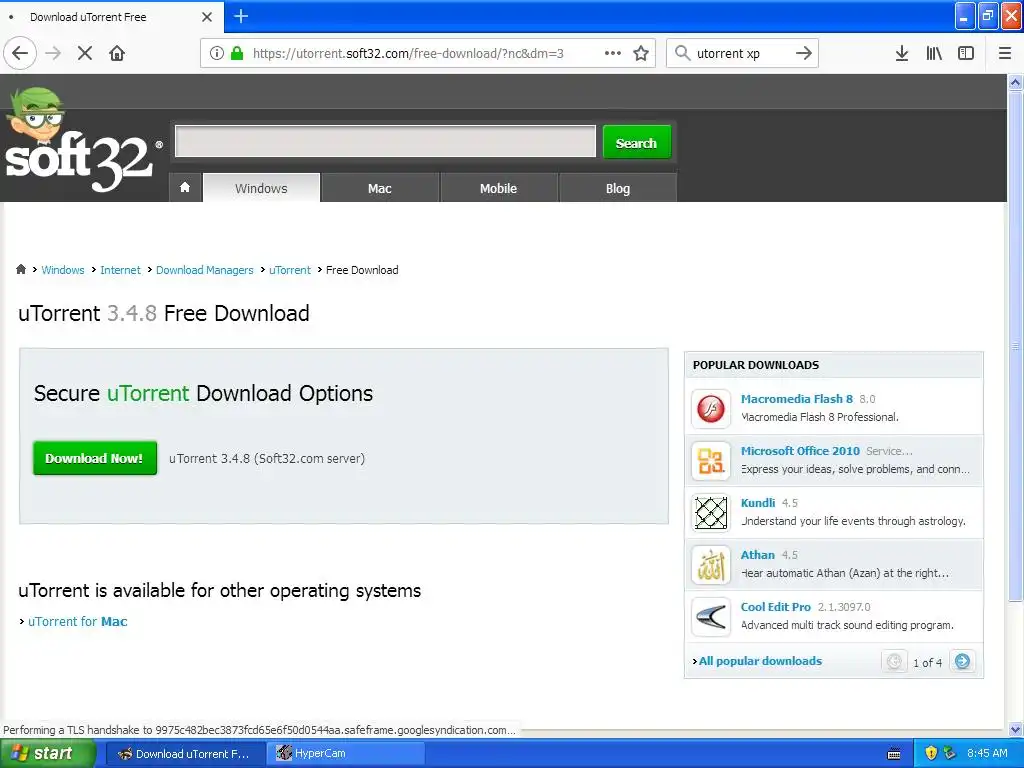Go back to the previous page
Screen dimensions: 1024x768
tap(20, 53)
